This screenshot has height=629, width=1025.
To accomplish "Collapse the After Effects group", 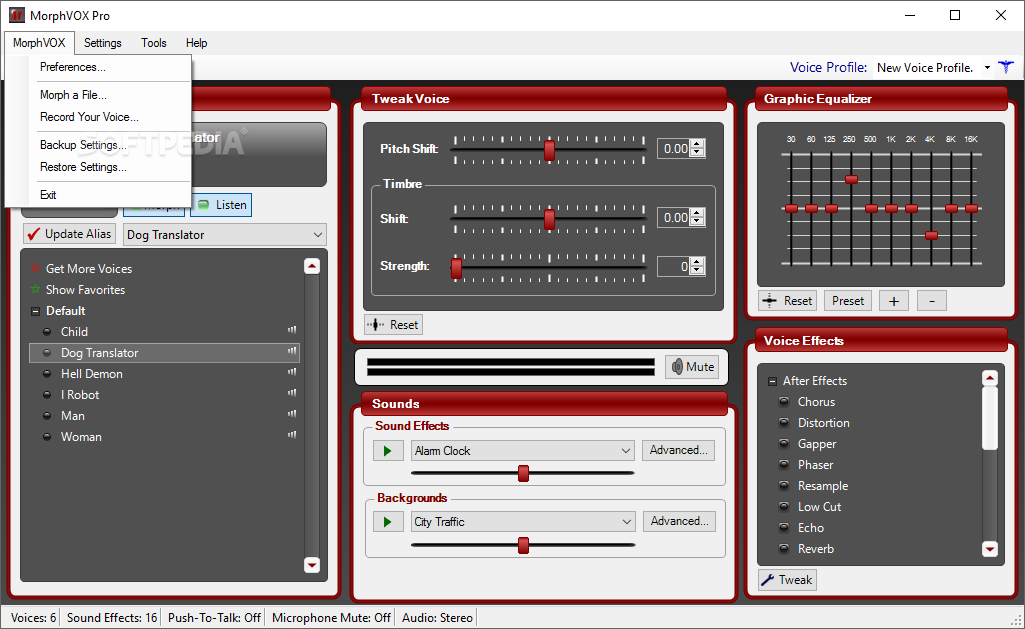I will (x=773, y=381).
